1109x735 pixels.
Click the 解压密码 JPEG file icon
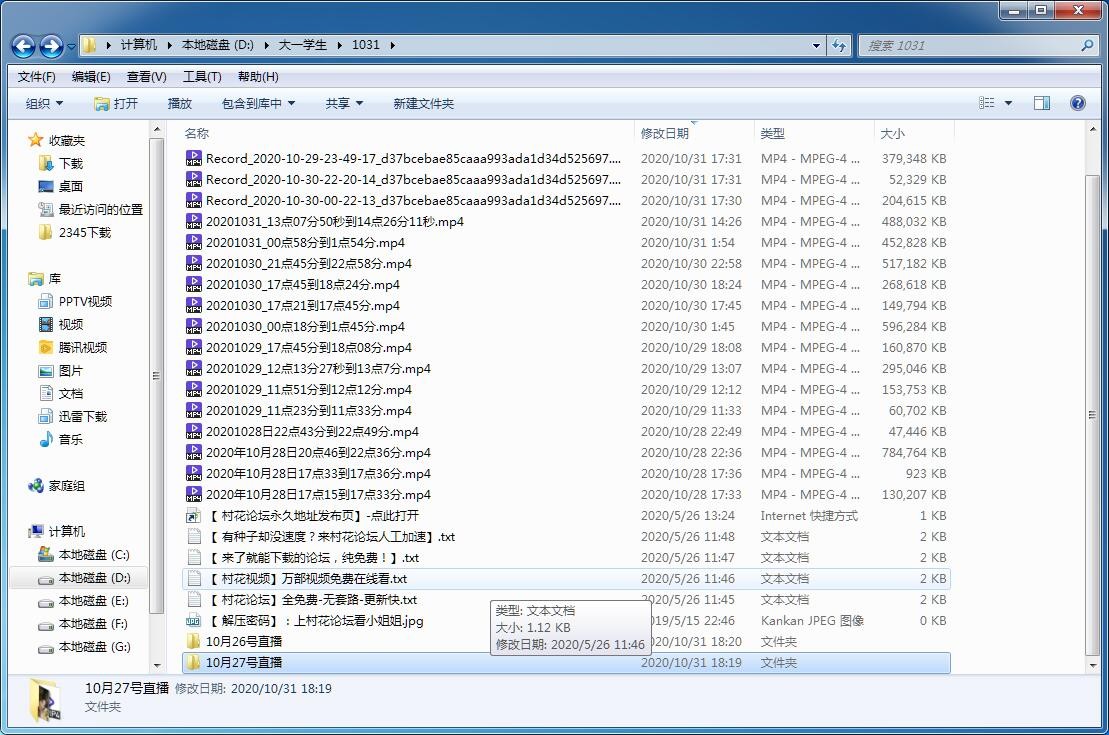[x=194, y=620]
